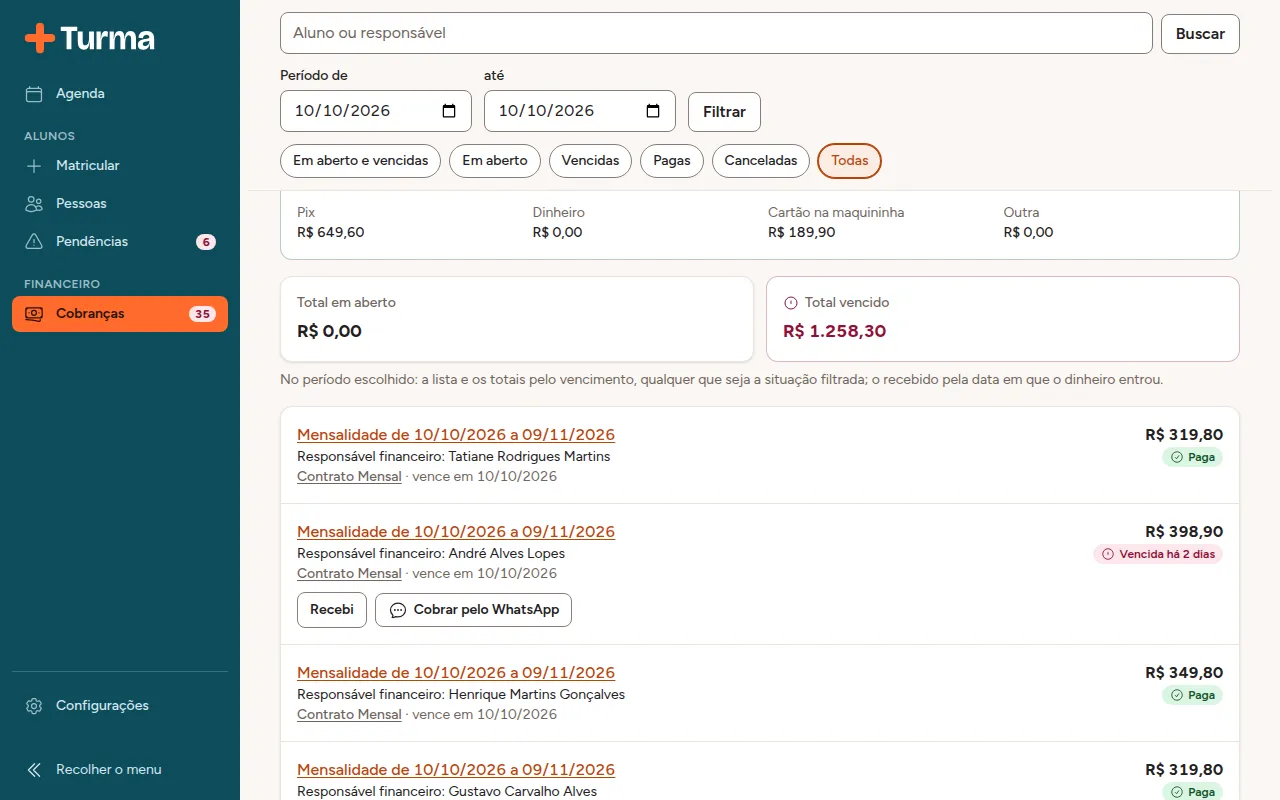
Task: Open Contrato Mensal link for Henrique
Action: click(x=349, y=715)
